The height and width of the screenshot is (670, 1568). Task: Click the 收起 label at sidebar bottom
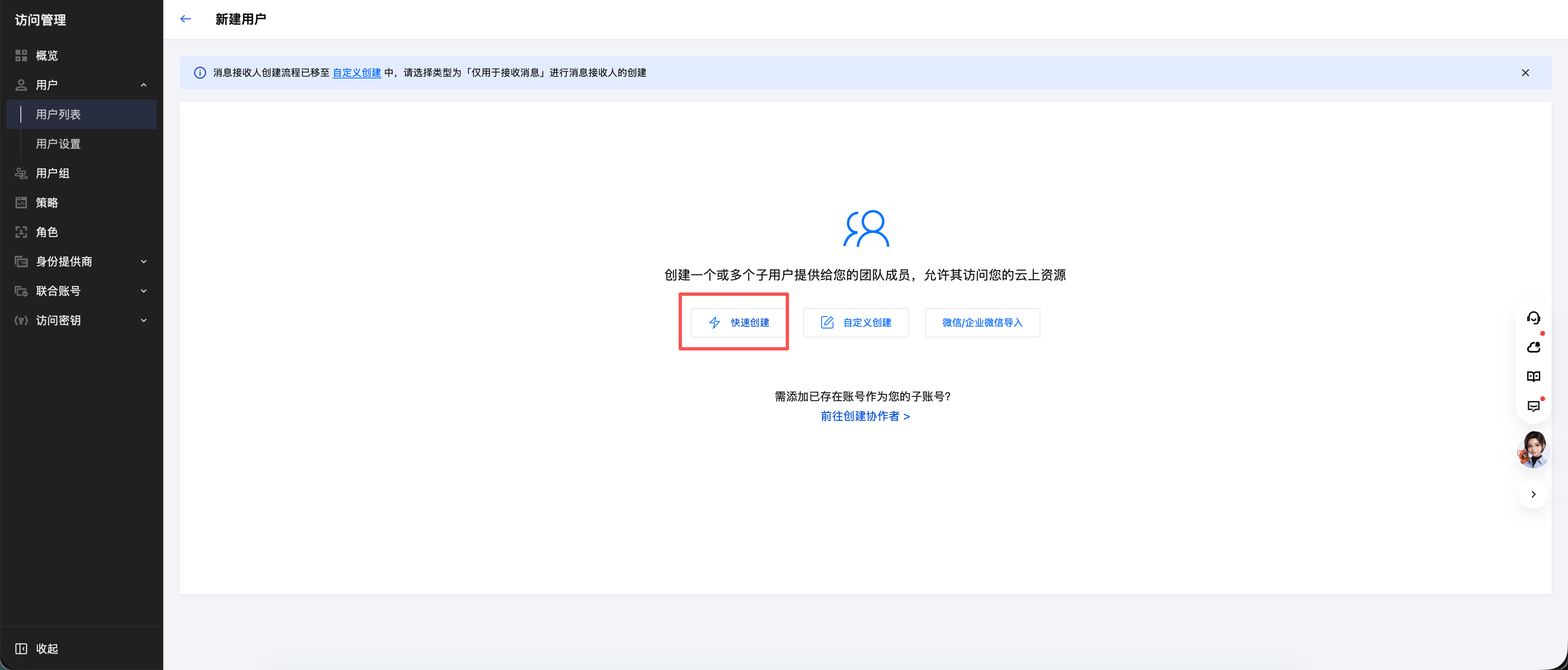click(47, 649)
